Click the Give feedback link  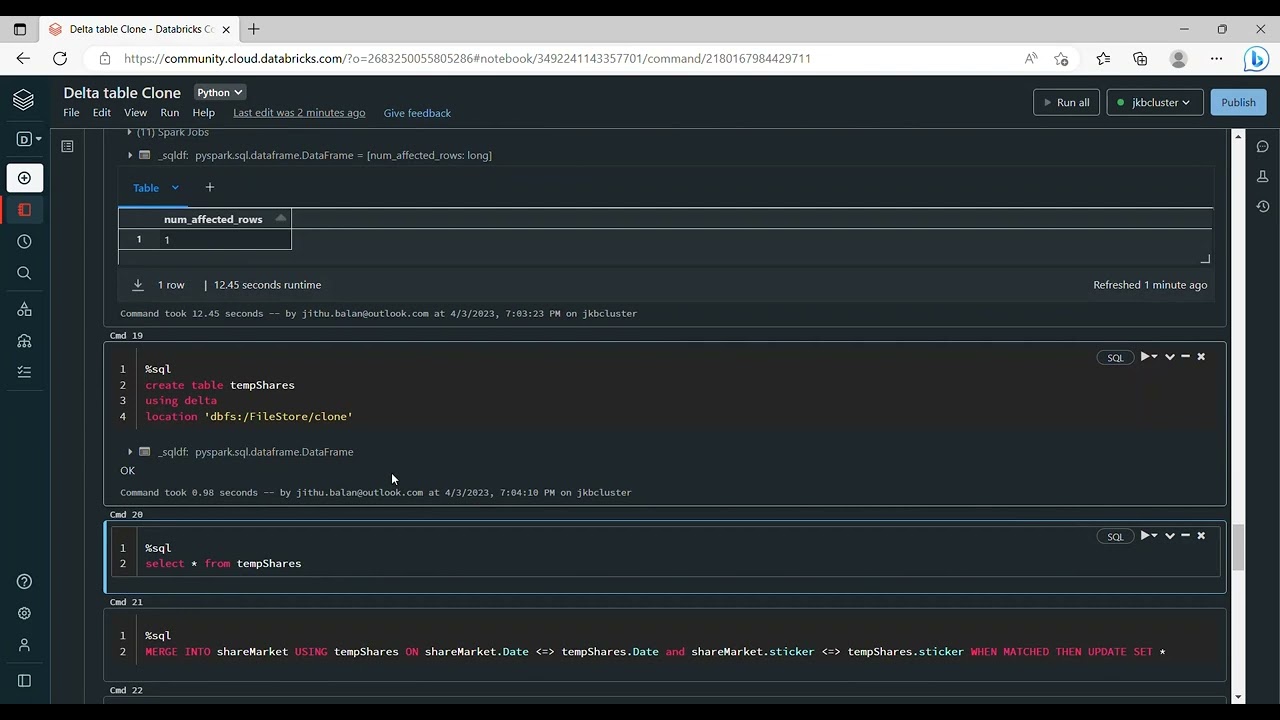(417, 113)
